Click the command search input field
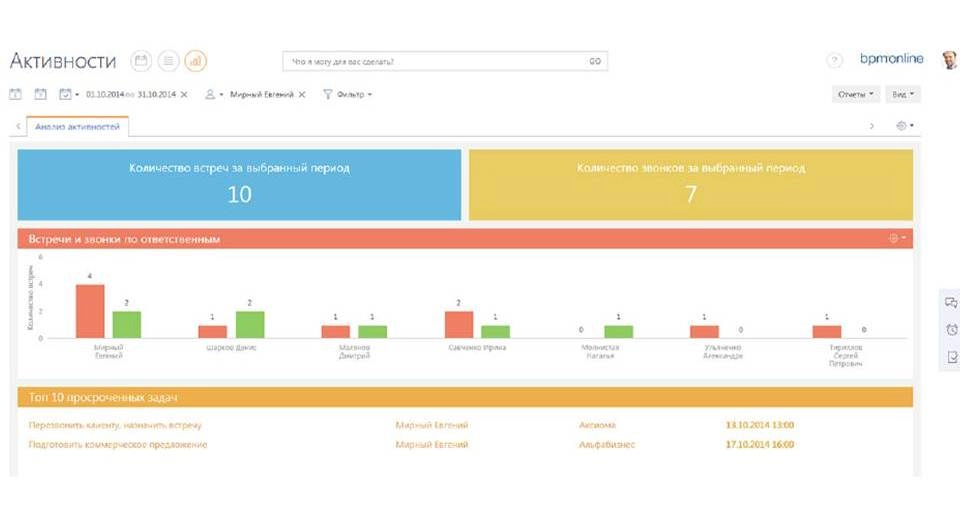Image resolution: width=960 pixels, height=520 pixels. click(435, 62)
